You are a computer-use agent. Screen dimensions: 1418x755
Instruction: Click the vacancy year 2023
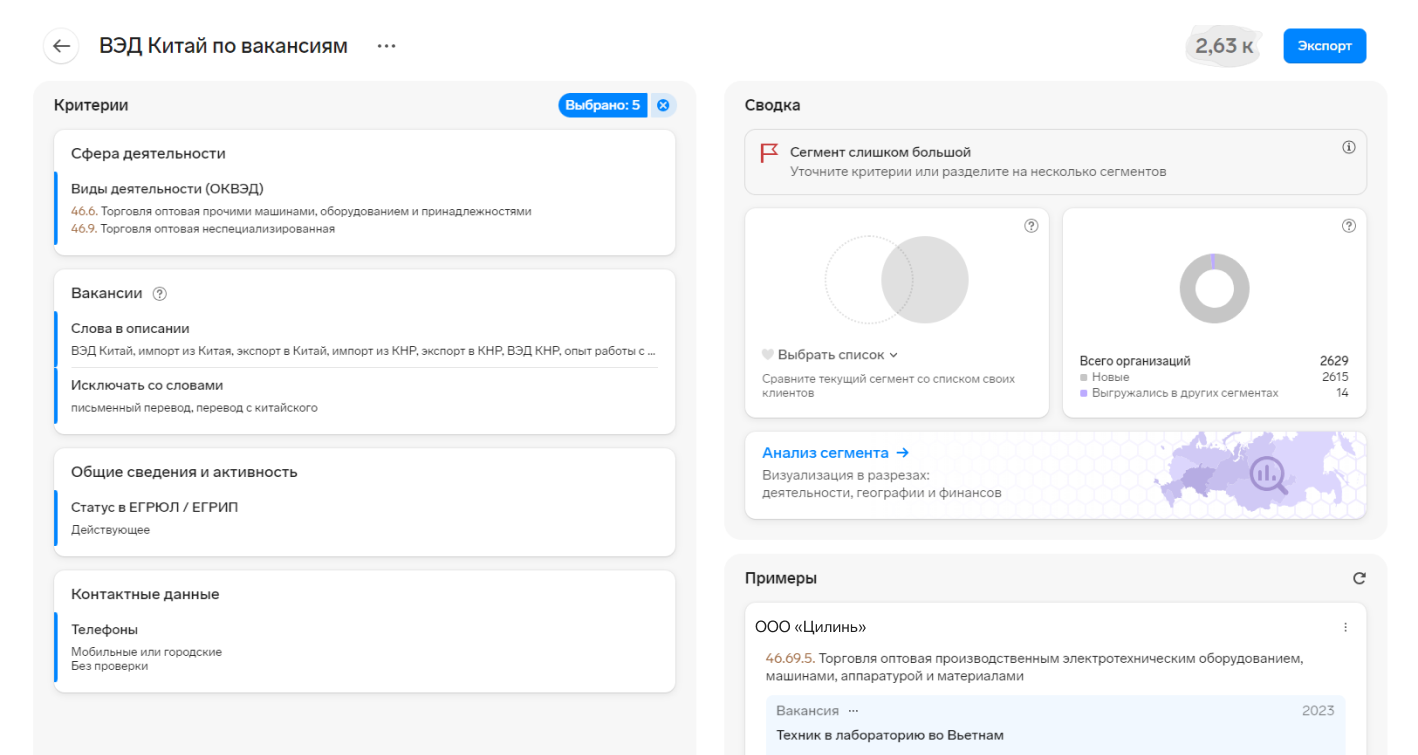point(1318,711)
